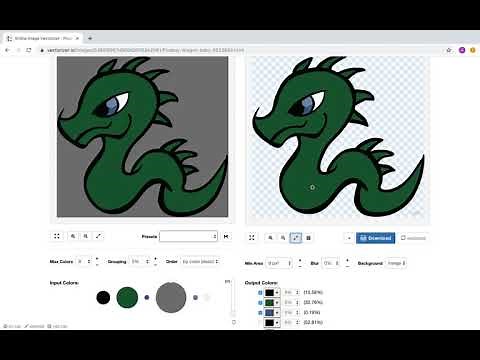Screen dimensions: 480x360
Task: Zoom out on the input image
Action: point(86,236)
